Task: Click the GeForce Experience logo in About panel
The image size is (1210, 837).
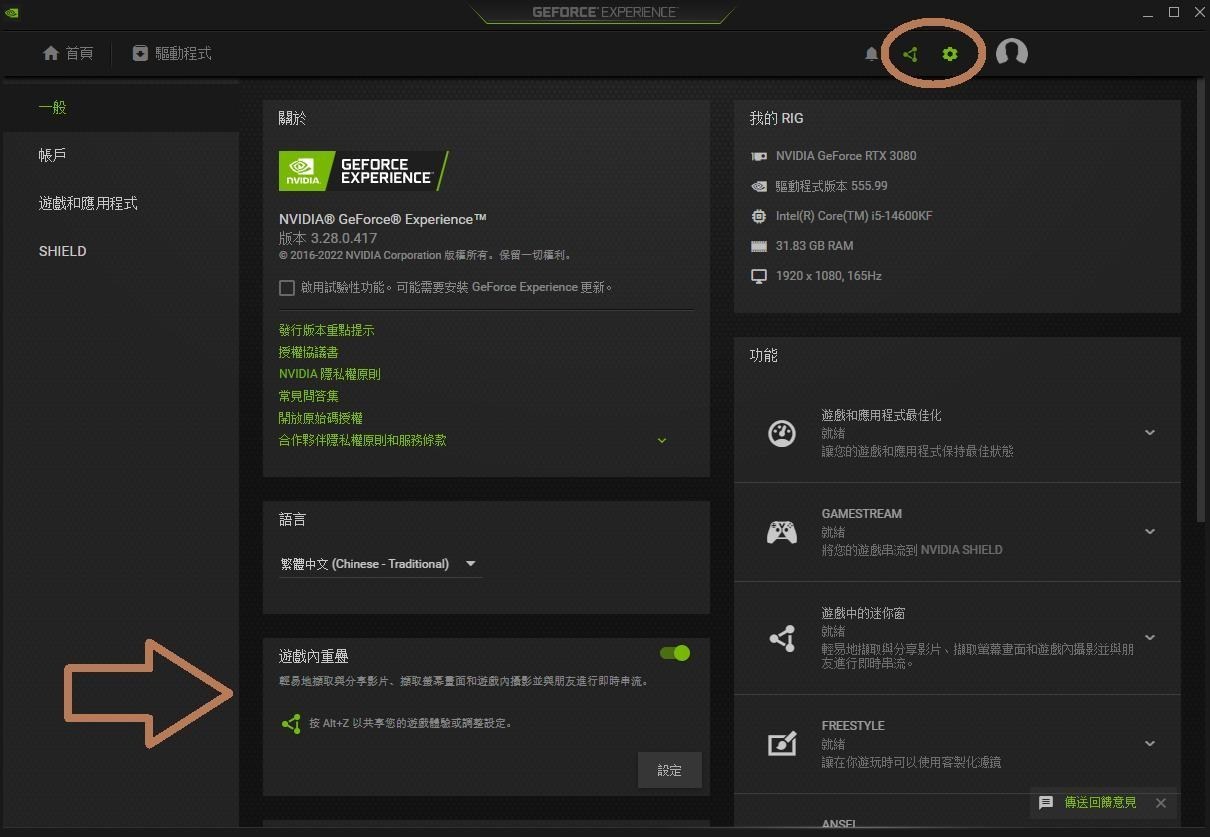Action: tap(364, 171)
